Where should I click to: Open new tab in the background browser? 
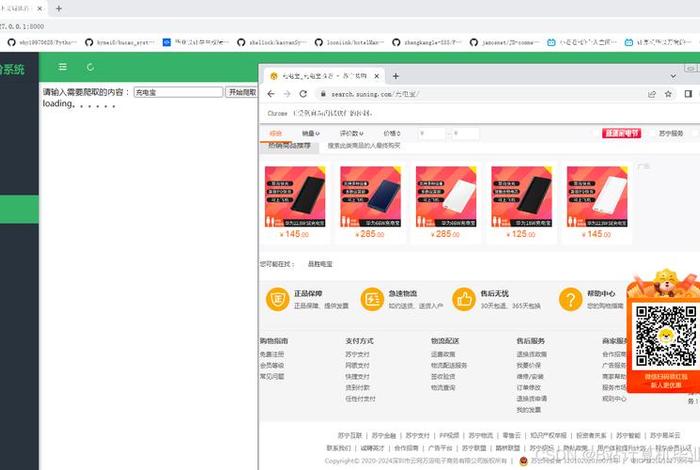coord(58,8)
